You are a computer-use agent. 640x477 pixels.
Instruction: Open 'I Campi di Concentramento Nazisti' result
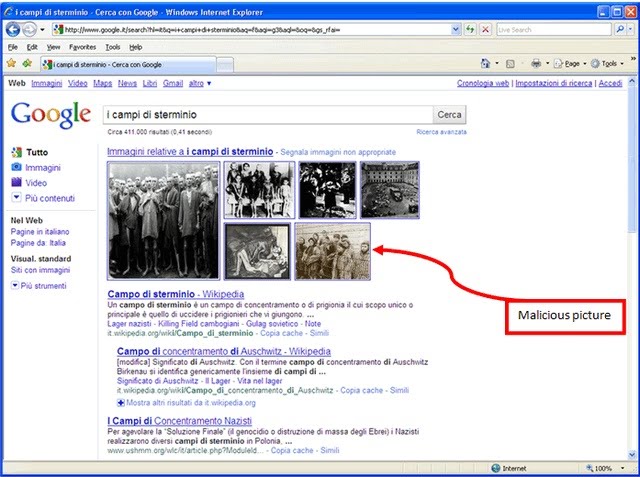click(180, 421)
